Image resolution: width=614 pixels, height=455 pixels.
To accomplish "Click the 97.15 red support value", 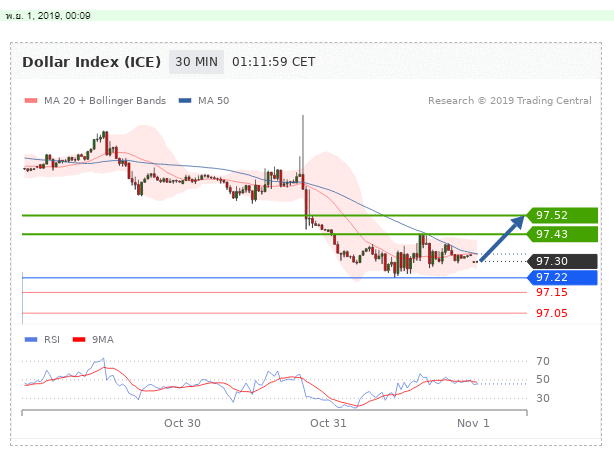I will (x=552, y=292).
